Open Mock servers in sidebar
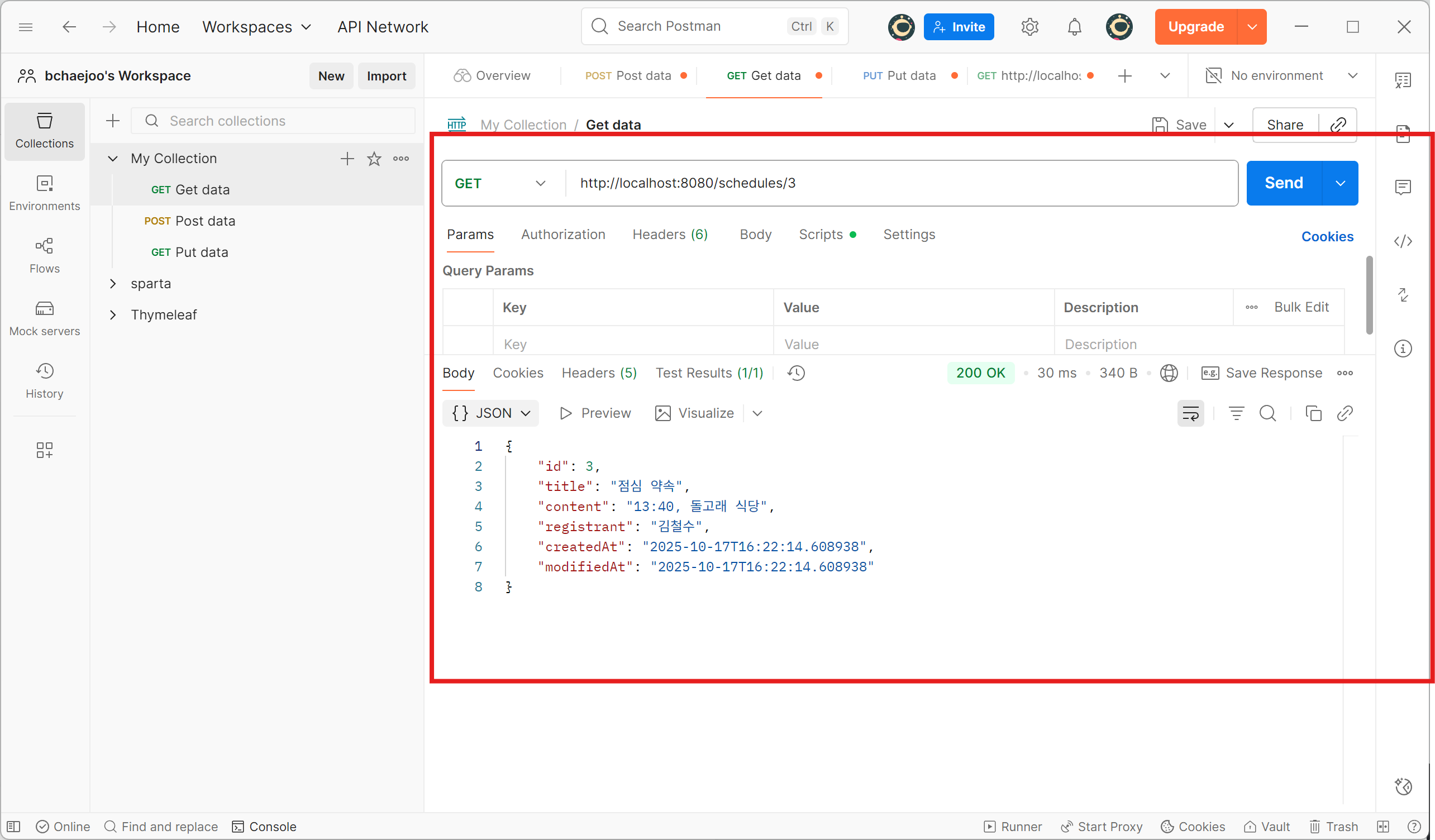This screenshot has height=840, width=1435. pos(45,318)
